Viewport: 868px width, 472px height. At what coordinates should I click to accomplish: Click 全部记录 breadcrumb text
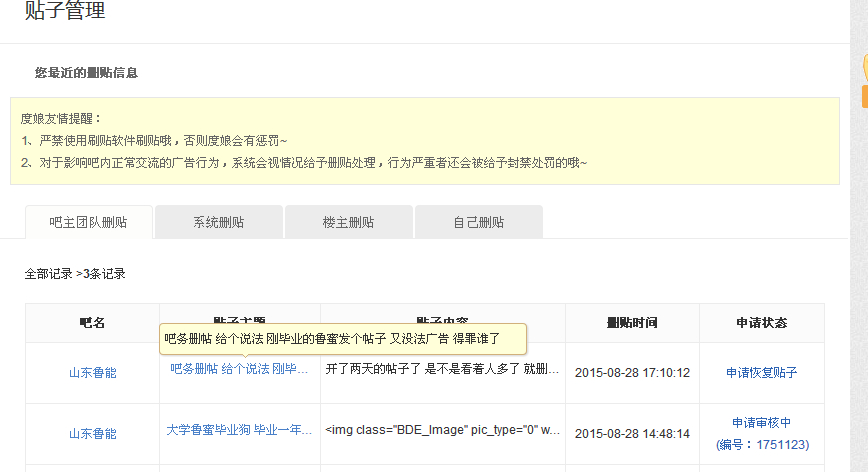48,274
